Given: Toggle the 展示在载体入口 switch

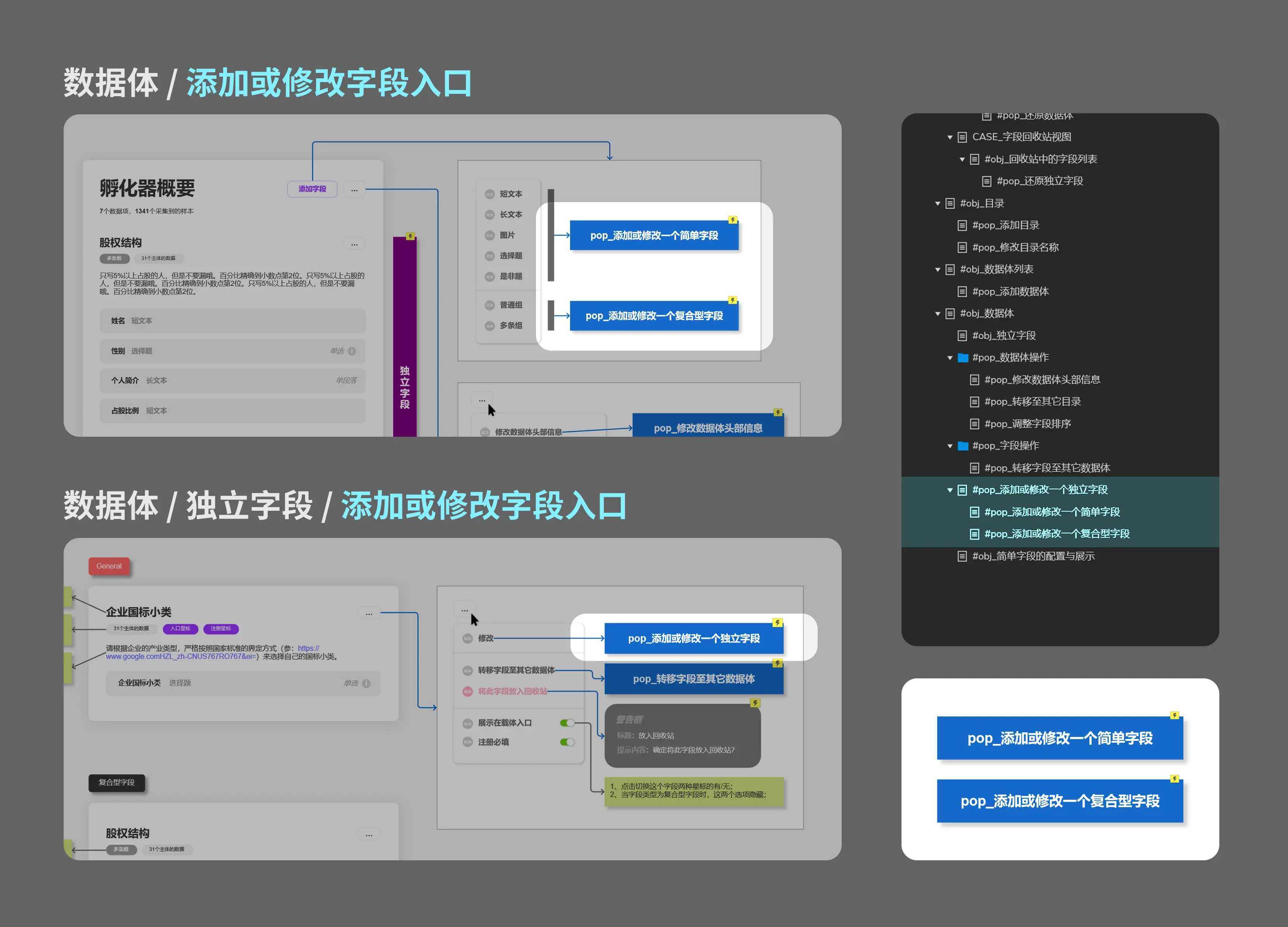Looking at the screenshot, I should pos(567,723).
